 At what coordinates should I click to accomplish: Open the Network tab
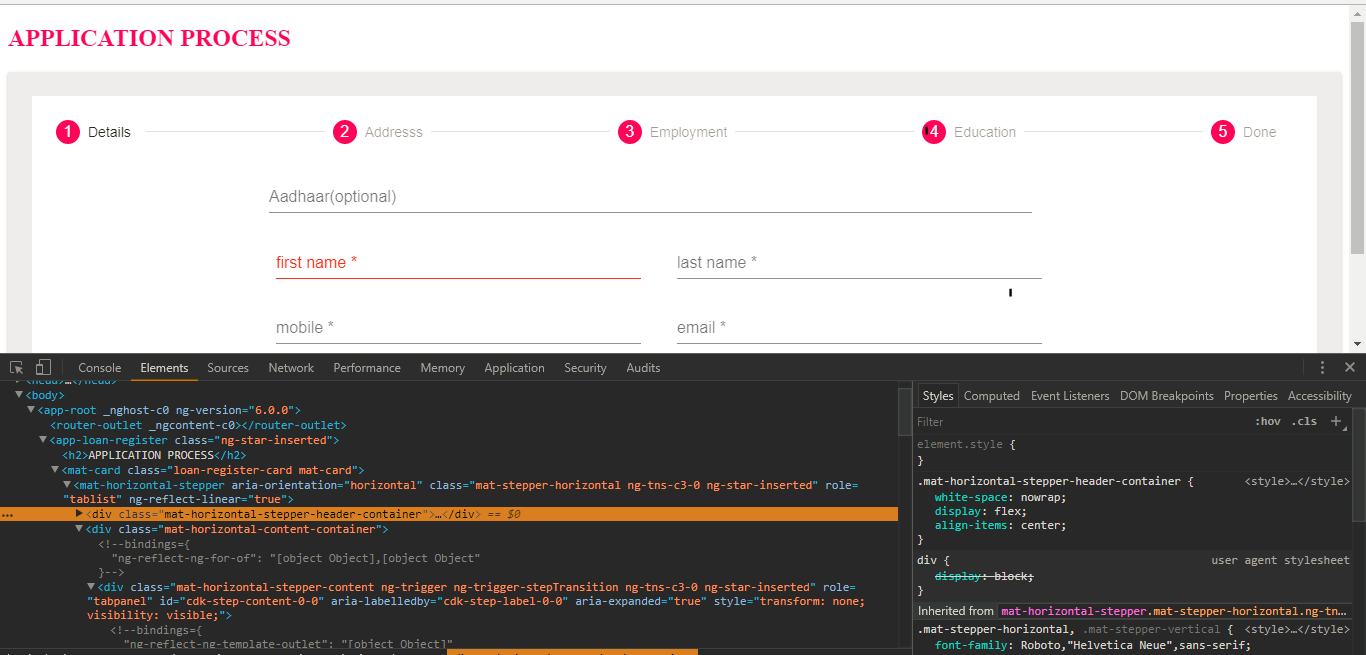pyautogui.click(x=291, y=368)
